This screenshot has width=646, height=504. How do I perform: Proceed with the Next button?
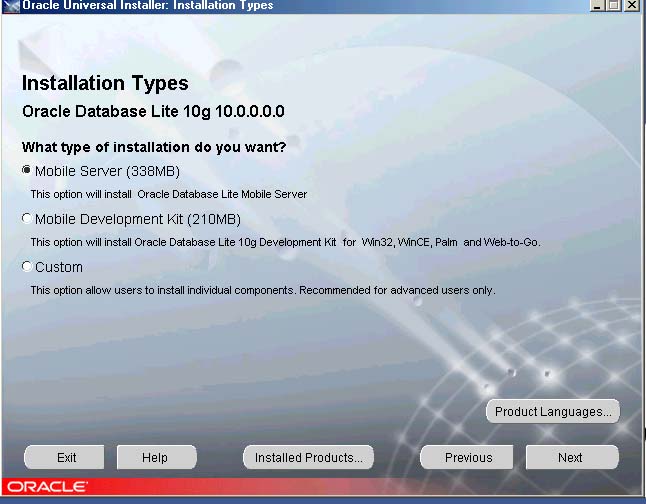coord(570,458)
